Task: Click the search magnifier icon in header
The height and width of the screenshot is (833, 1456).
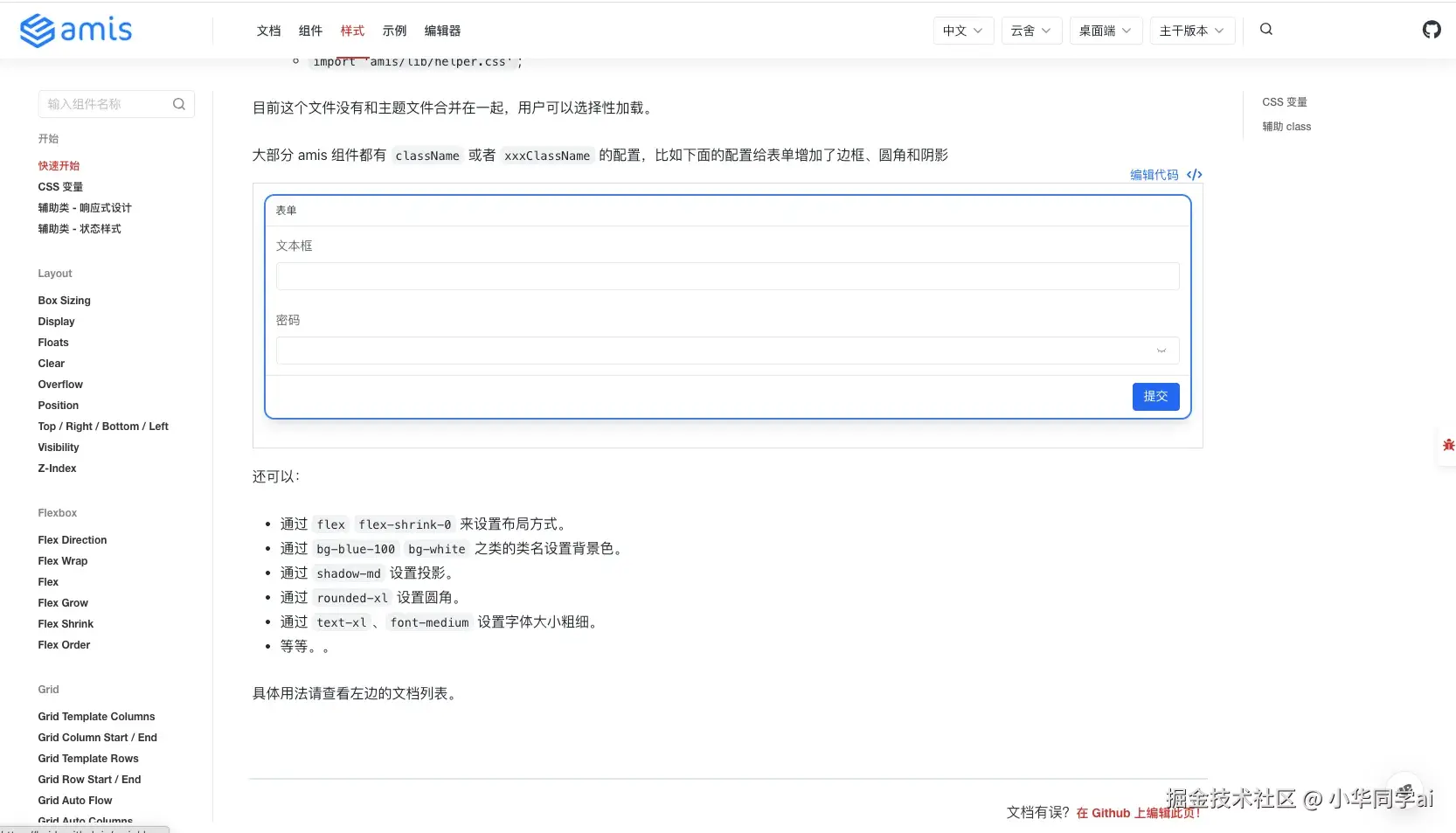Action: coord(1266,29)
